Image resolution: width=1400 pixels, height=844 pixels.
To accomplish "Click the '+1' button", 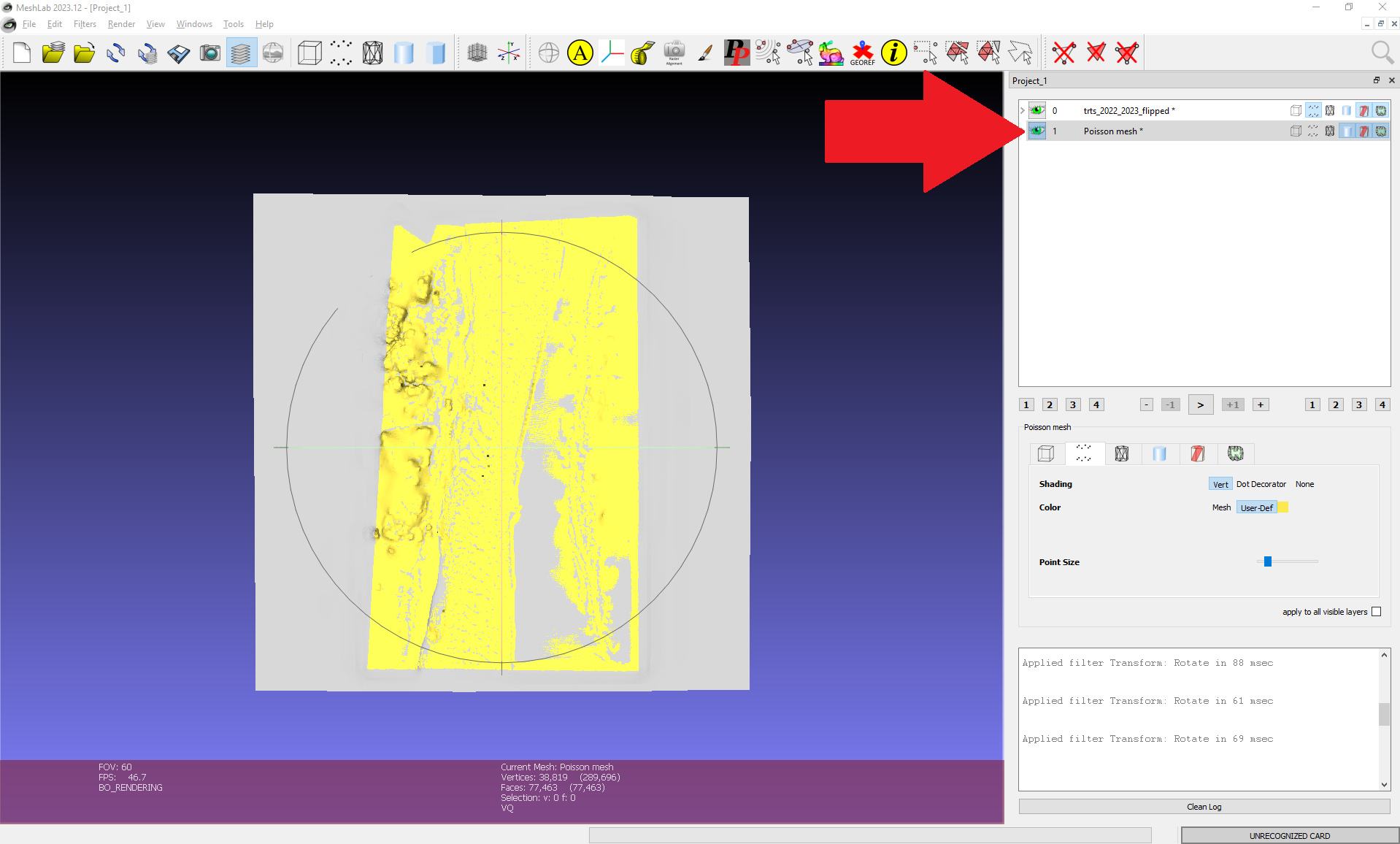I will pyautogui.click(x=1233, y=404).
